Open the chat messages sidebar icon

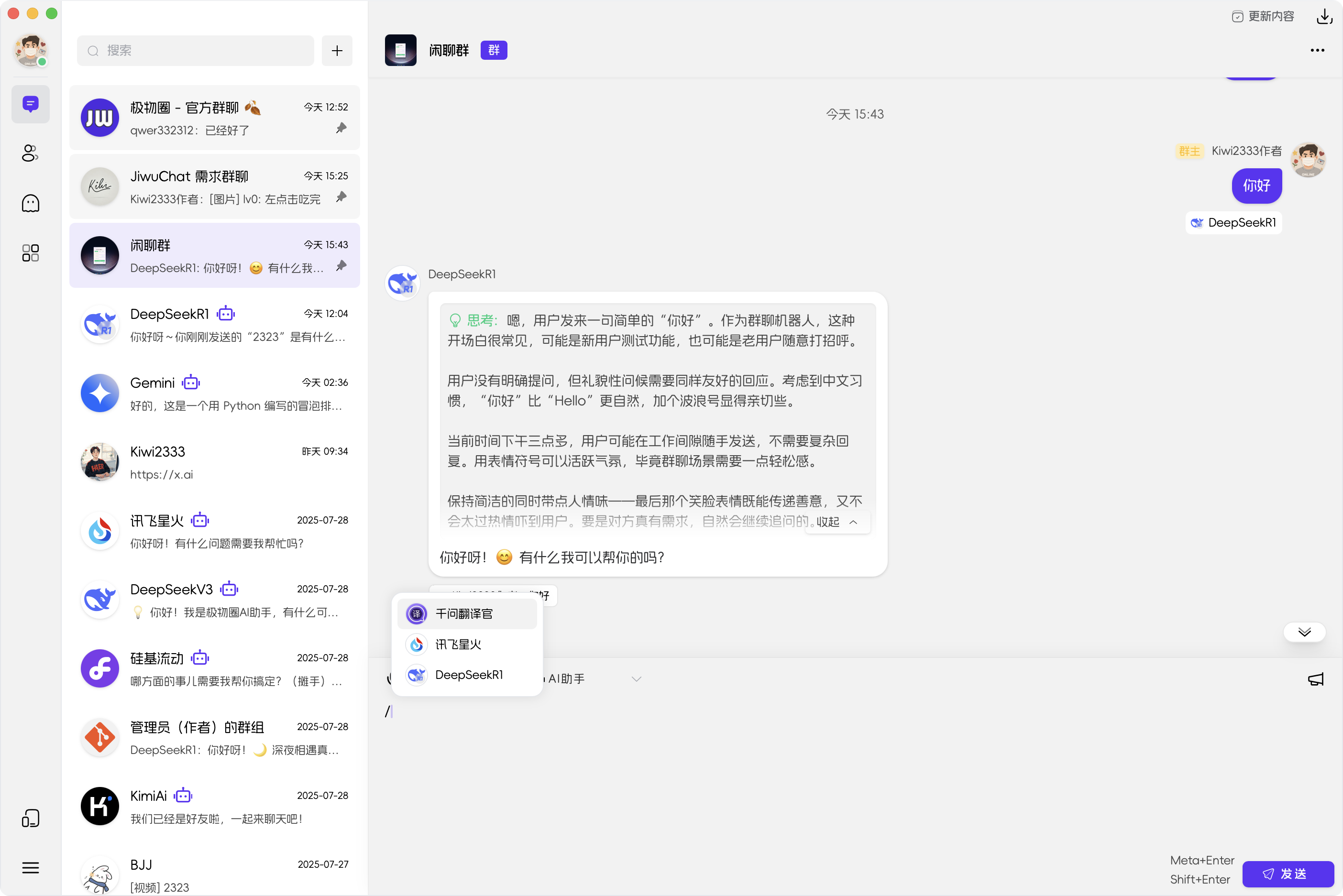click(30, 104)
